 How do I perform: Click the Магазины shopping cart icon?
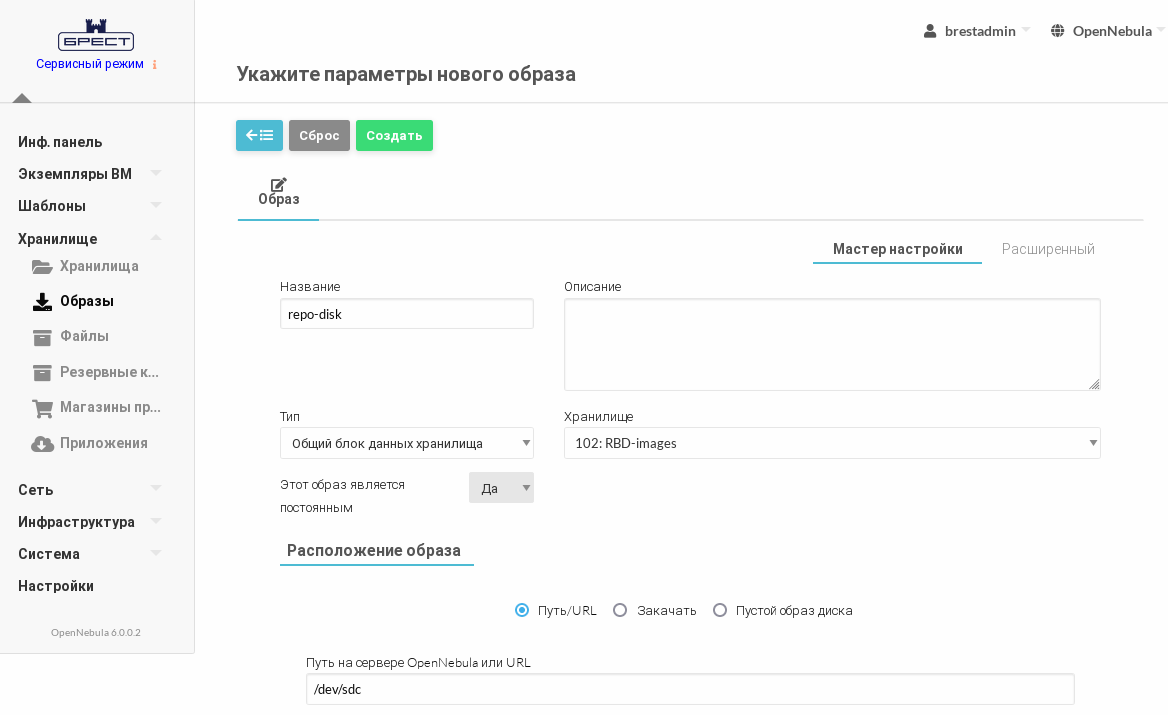(x=42, y=408)
